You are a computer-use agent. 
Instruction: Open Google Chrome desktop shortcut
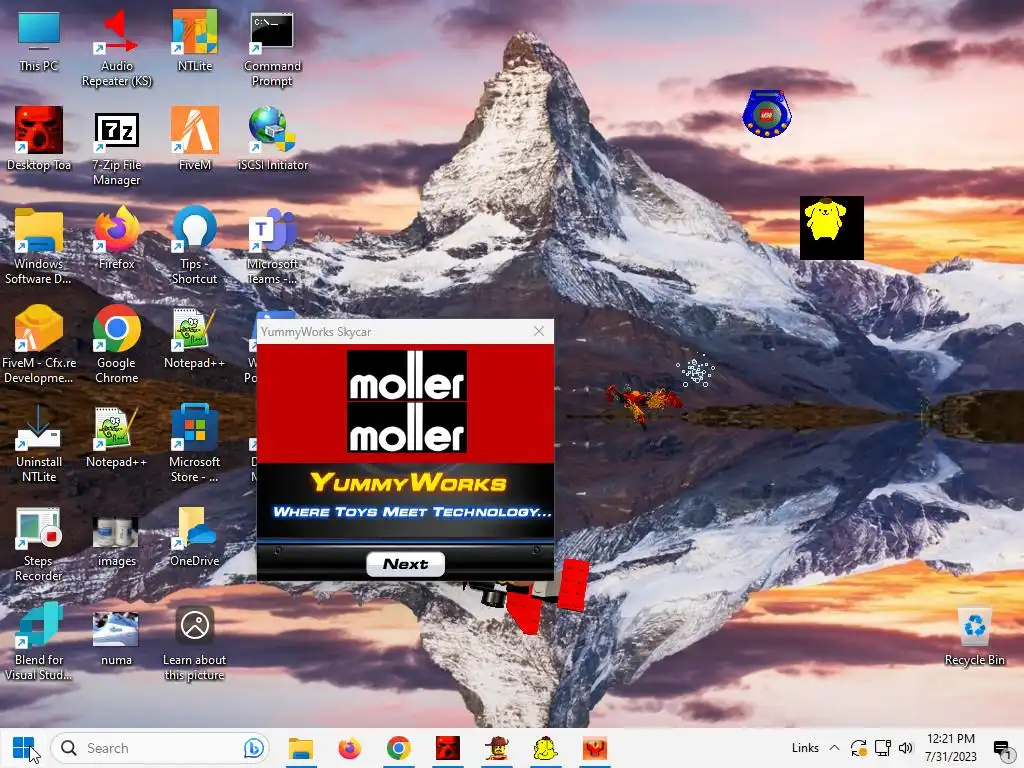click(x=117, y=345)
